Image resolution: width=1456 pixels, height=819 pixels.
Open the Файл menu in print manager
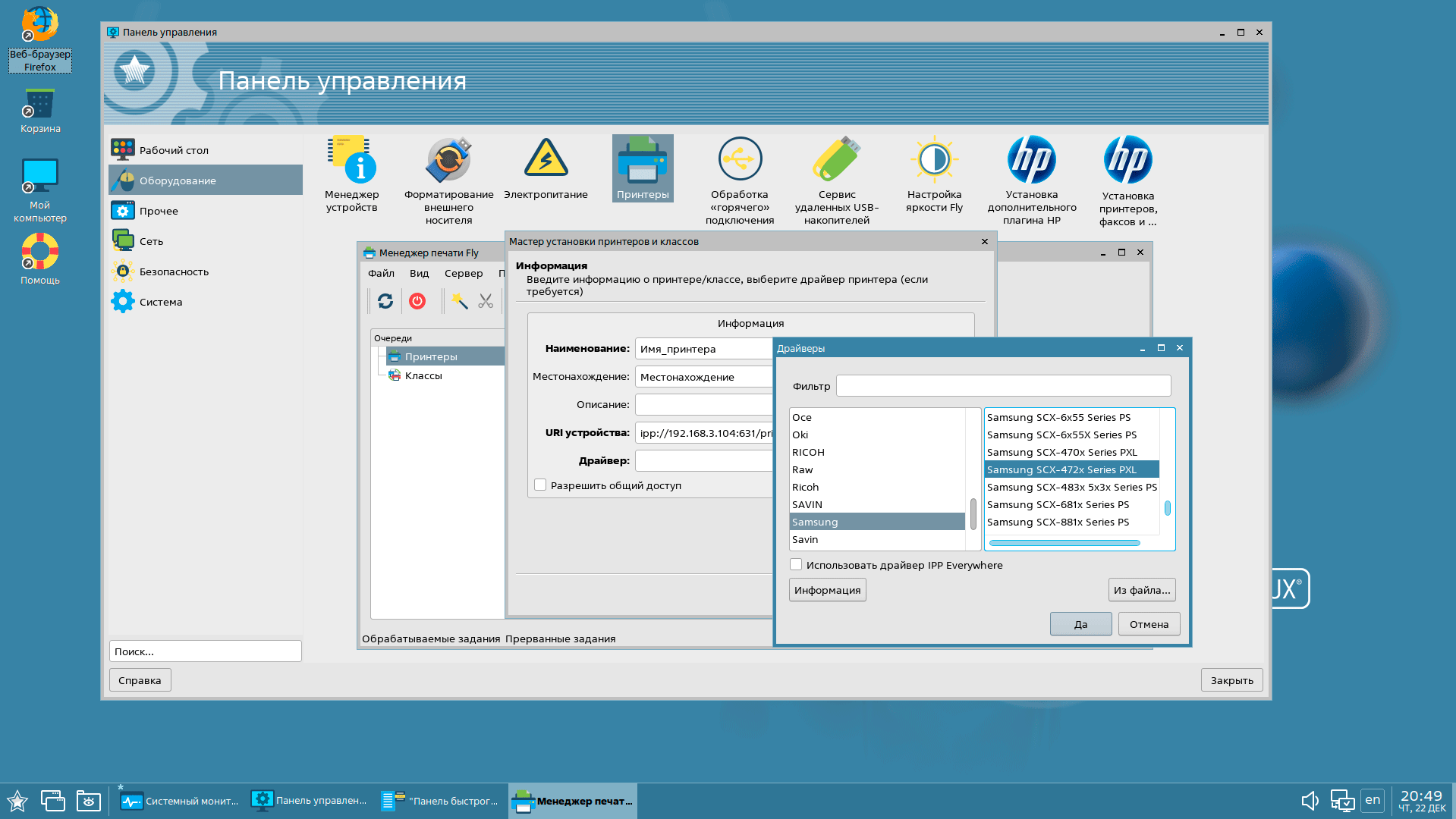(381, 273)
